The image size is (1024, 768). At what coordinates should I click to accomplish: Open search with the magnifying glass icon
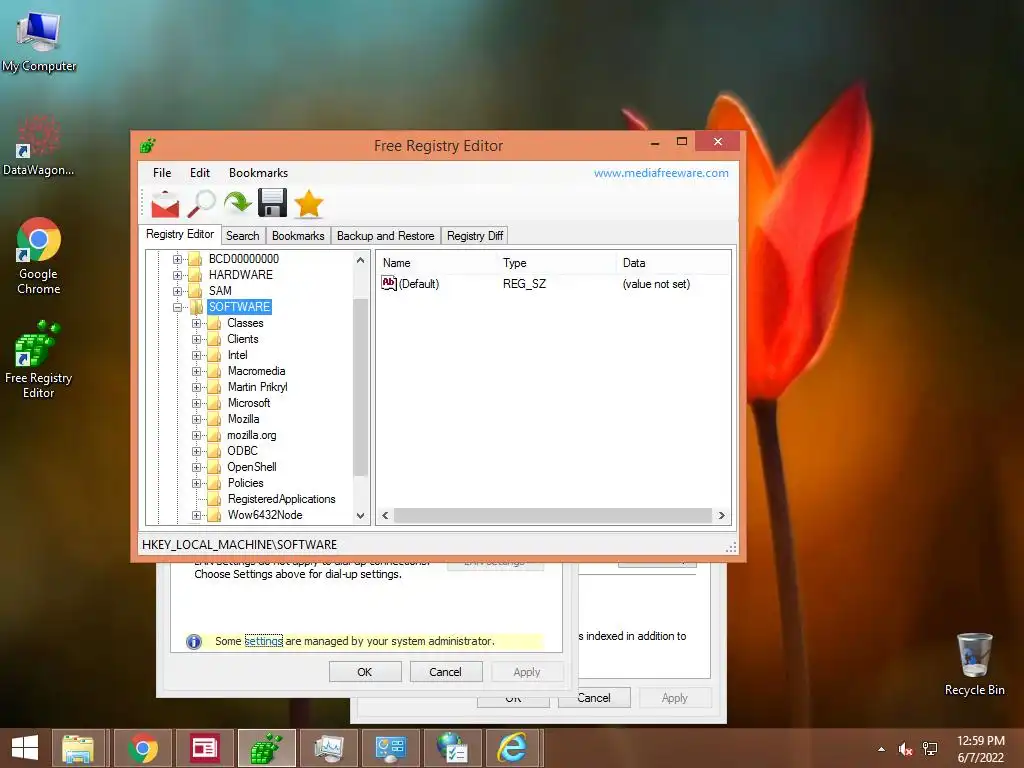point(202,204)
